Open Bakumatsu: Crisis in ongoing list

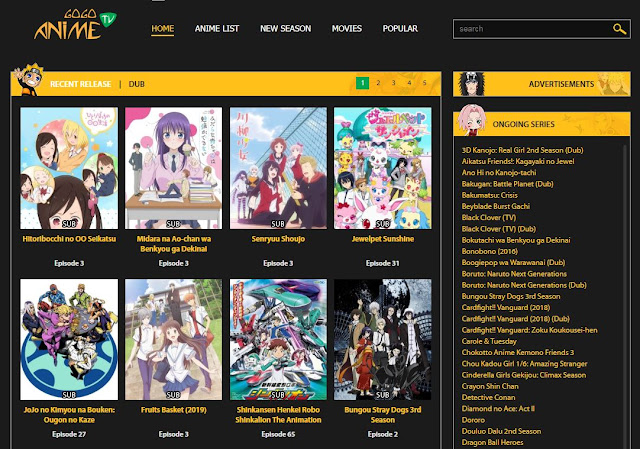click(x=489, y=195)
